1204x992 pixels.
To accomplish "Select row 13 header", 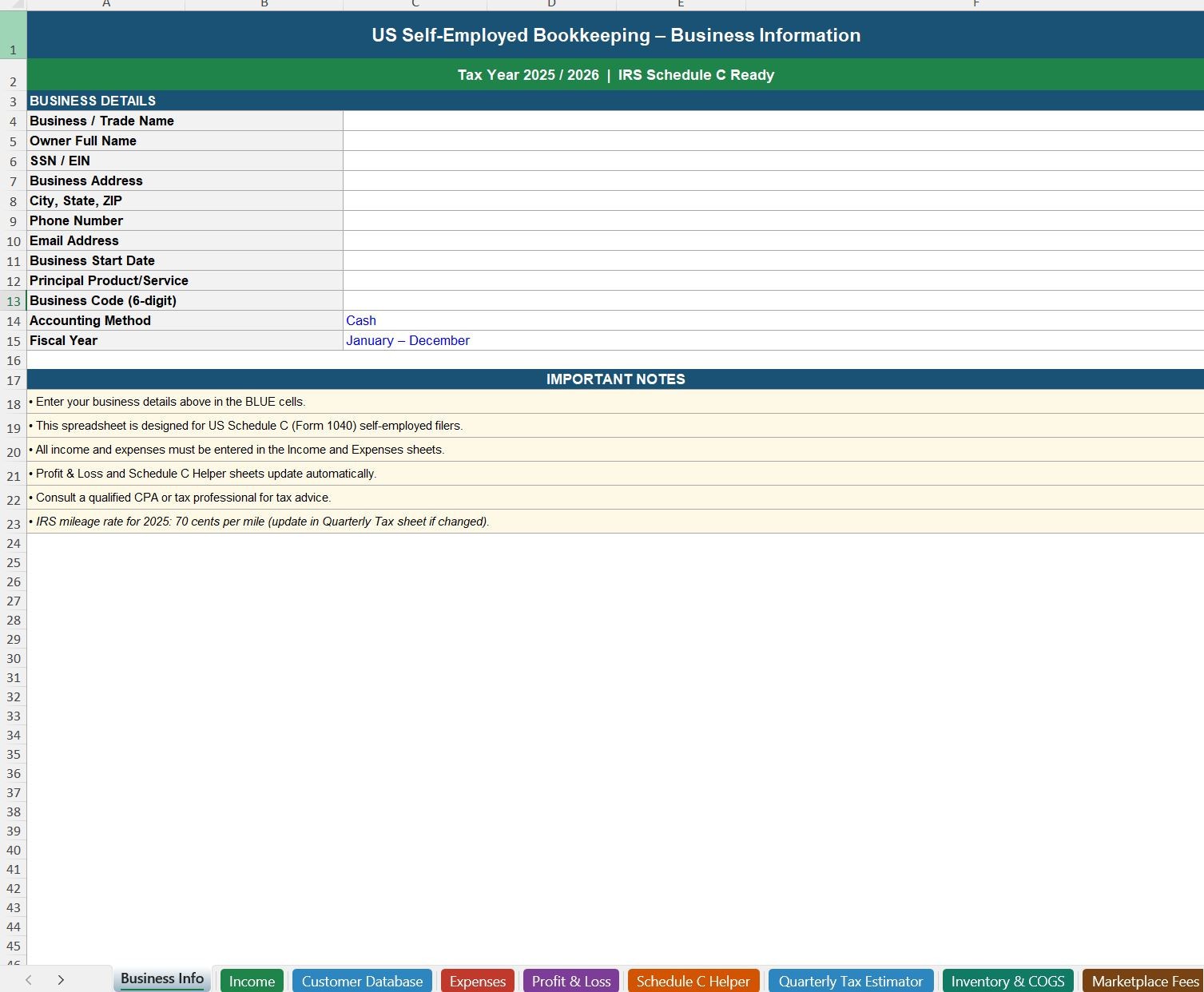I will (x=14, y=301).
